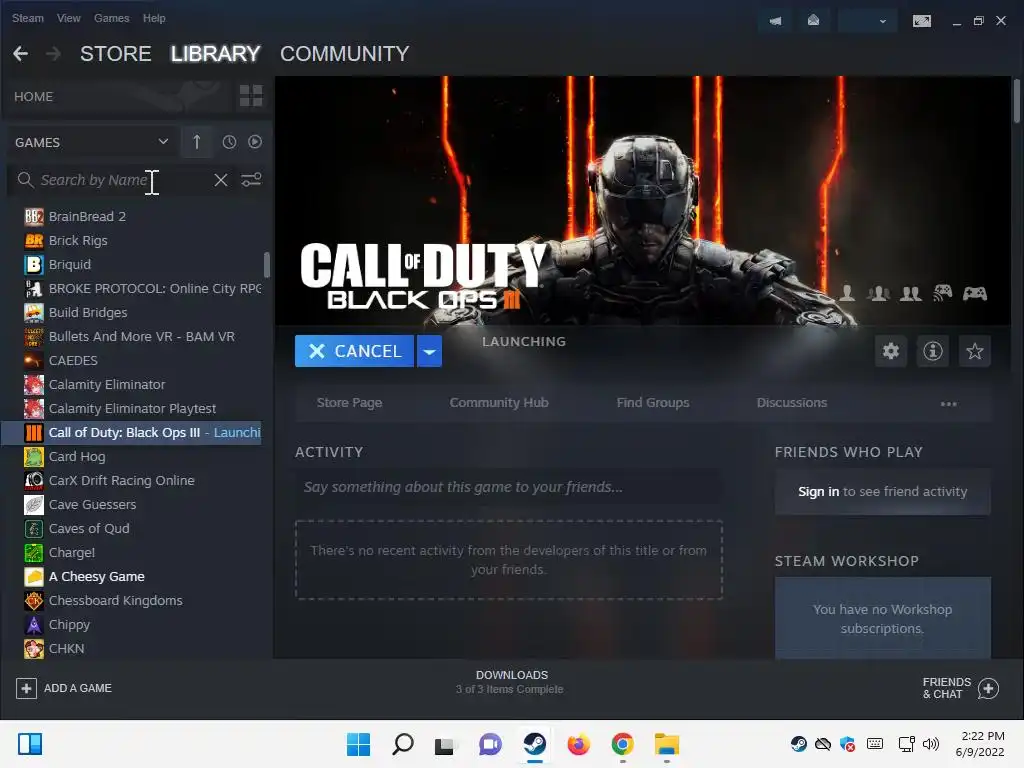Screen dimensions: 1024x768
Task: Open the inbox envelope icon
Action: pyautogui.click(x=814, y=21)
